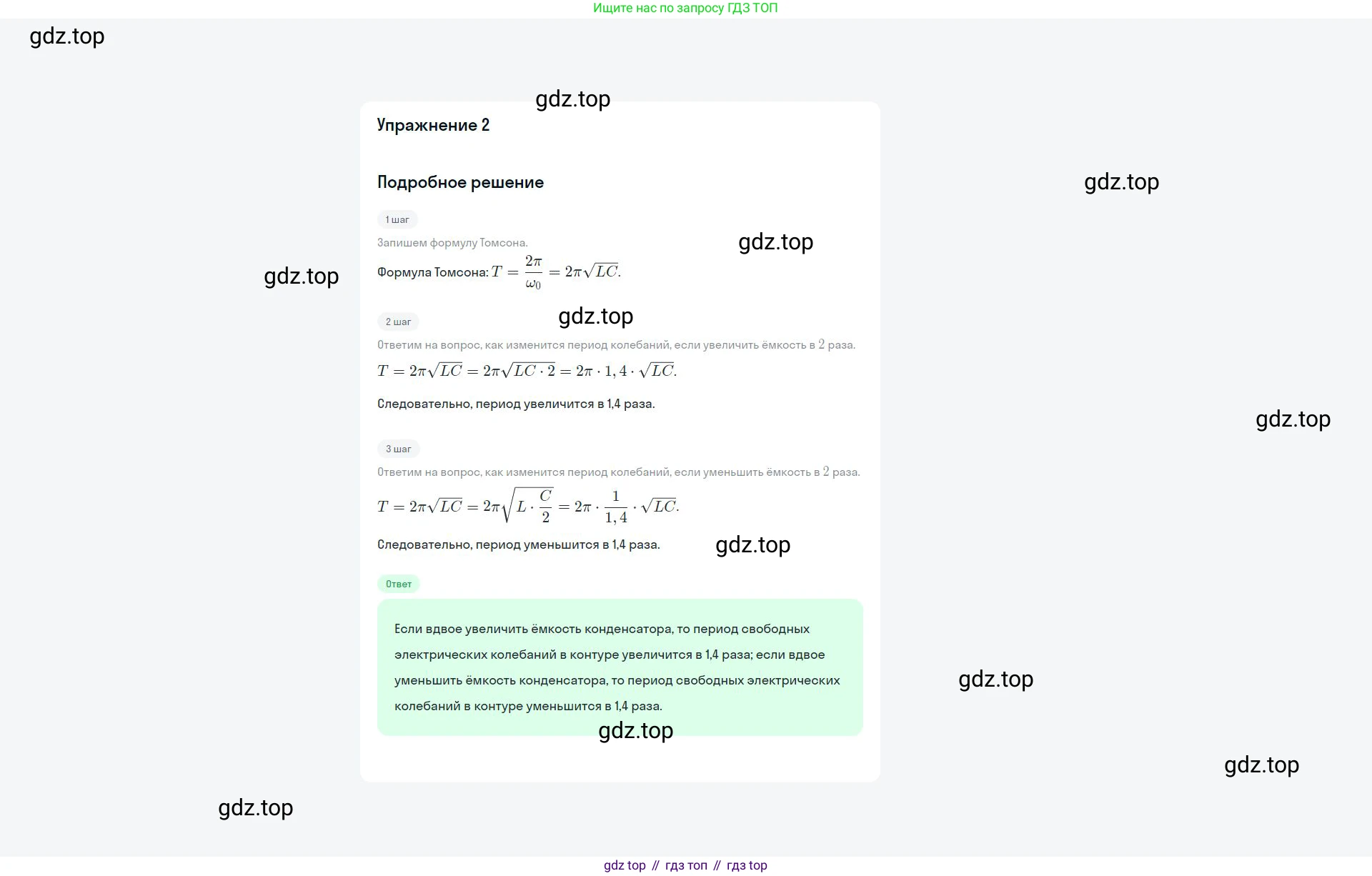1372x876 pixels.
Task: Click step 3 gray question about уменьшить ёмкость
Action: point(618,472)
